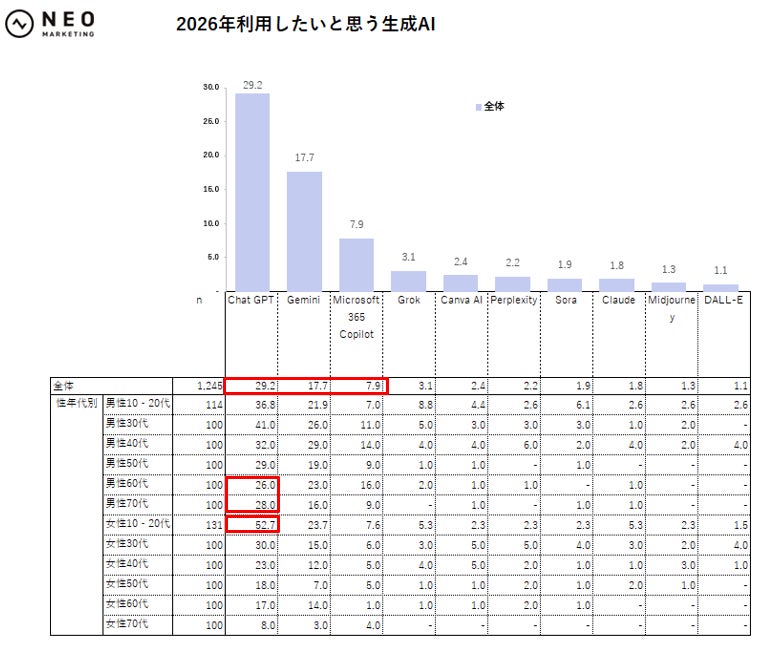Viewport: 767px width, 649px height.
Task: Click the 男性70代 row label
Action: tap(127, 504)
